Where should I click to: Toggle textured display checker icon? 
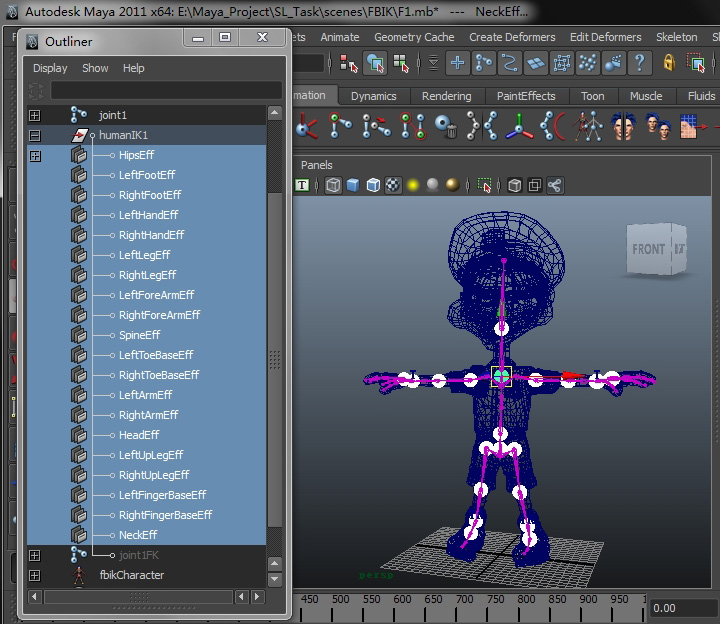[393, 185]
